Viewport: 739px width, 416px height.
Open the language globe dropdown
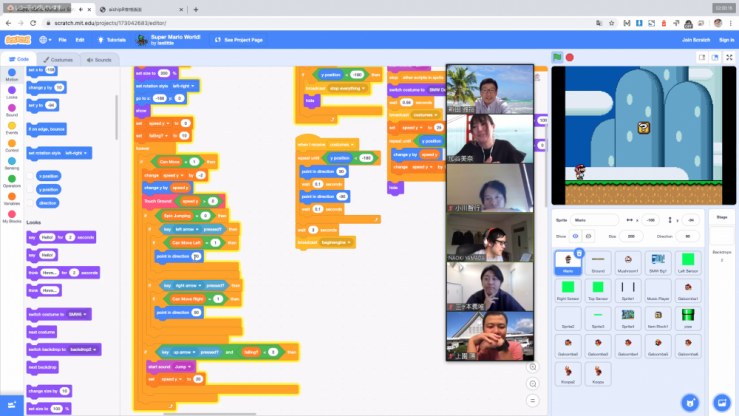(x=45, y=40)
